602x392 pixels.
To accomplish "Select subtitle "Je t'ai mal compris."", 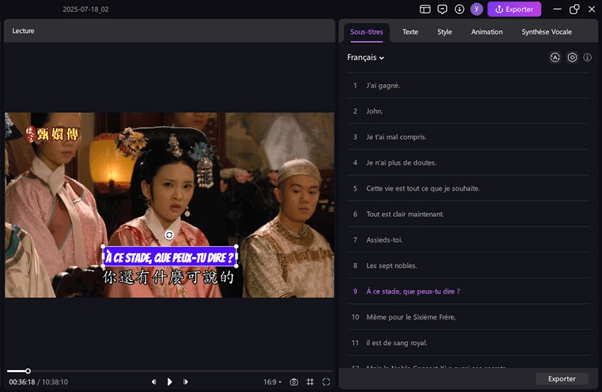I will coord(468,137).
